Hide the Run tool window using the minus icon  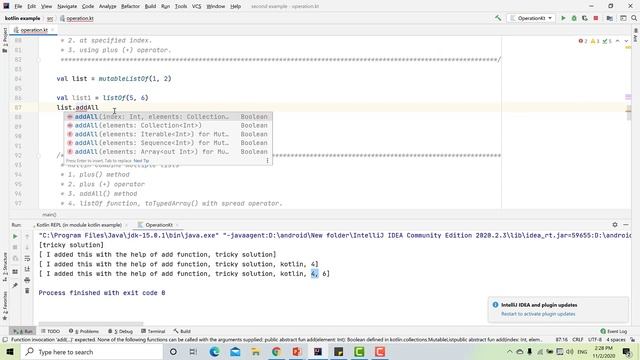(626, 225)
